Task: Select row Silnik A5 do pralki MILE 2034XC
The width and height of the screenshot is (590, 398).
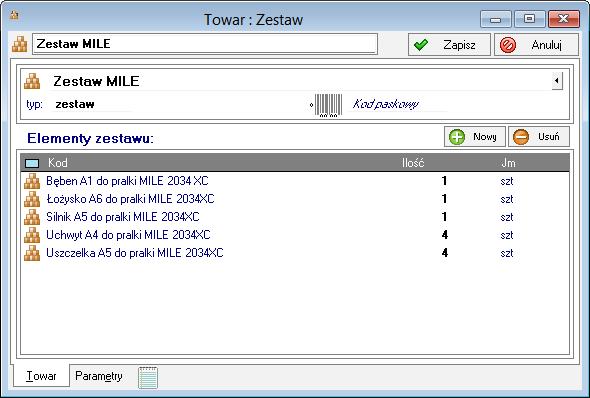Action: click(x=295, y=217)
